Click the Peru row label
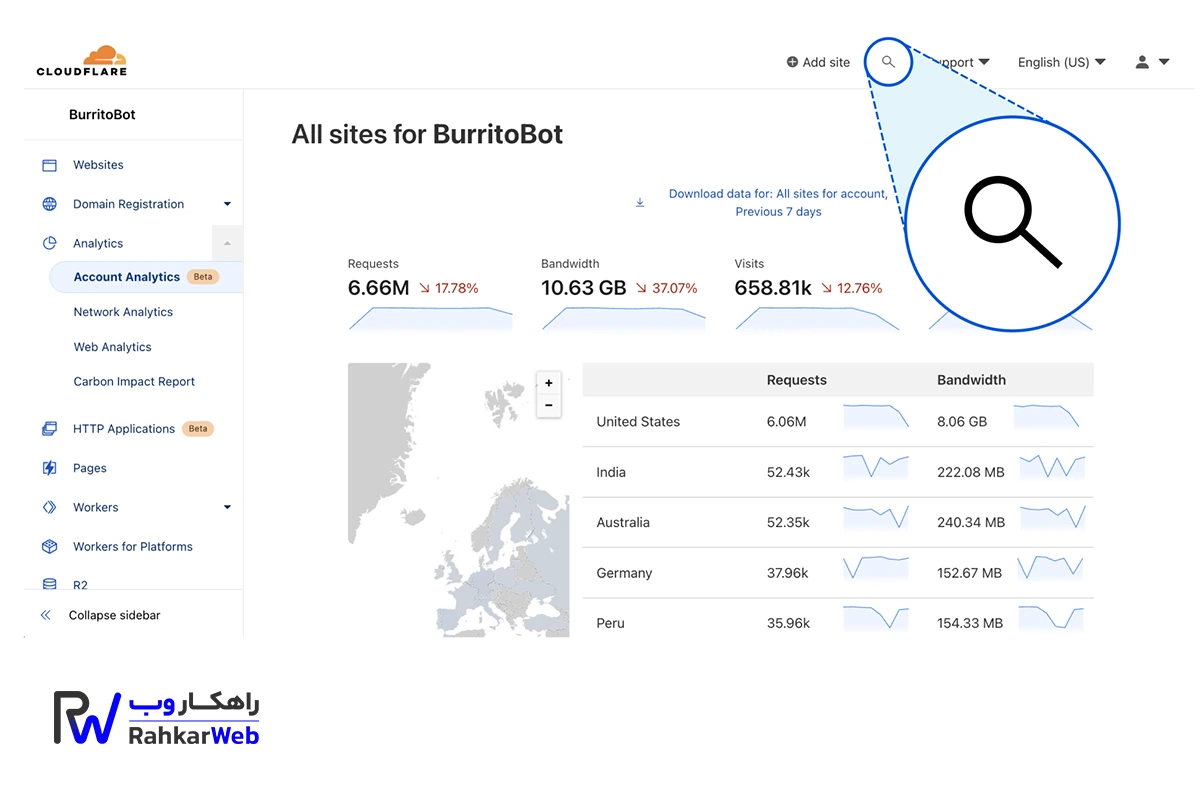Screen dimensions: 1200x800 click(610, 623)
